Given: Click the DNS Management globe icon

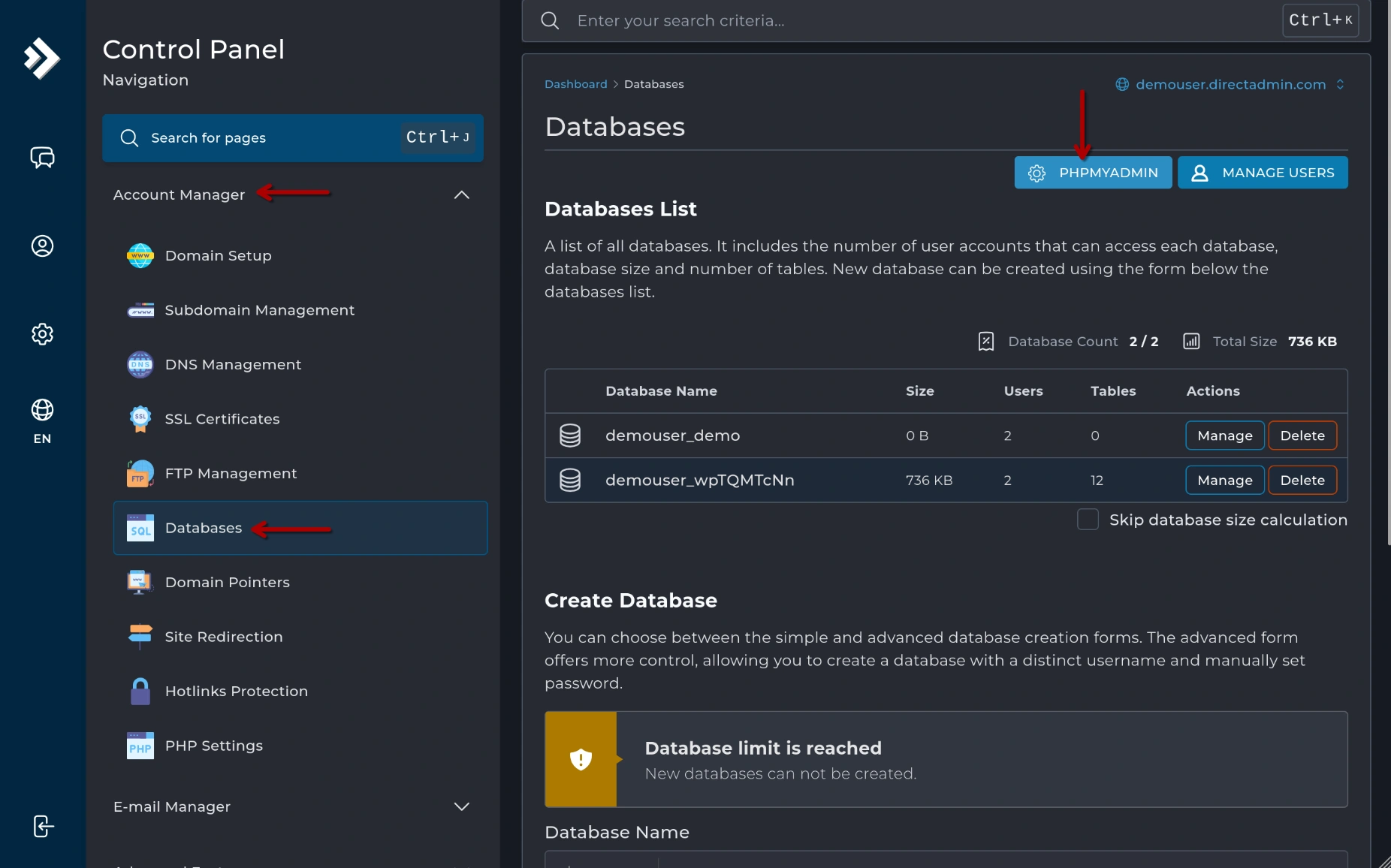Looking at the screenshot, I should (x=140, y=365).
